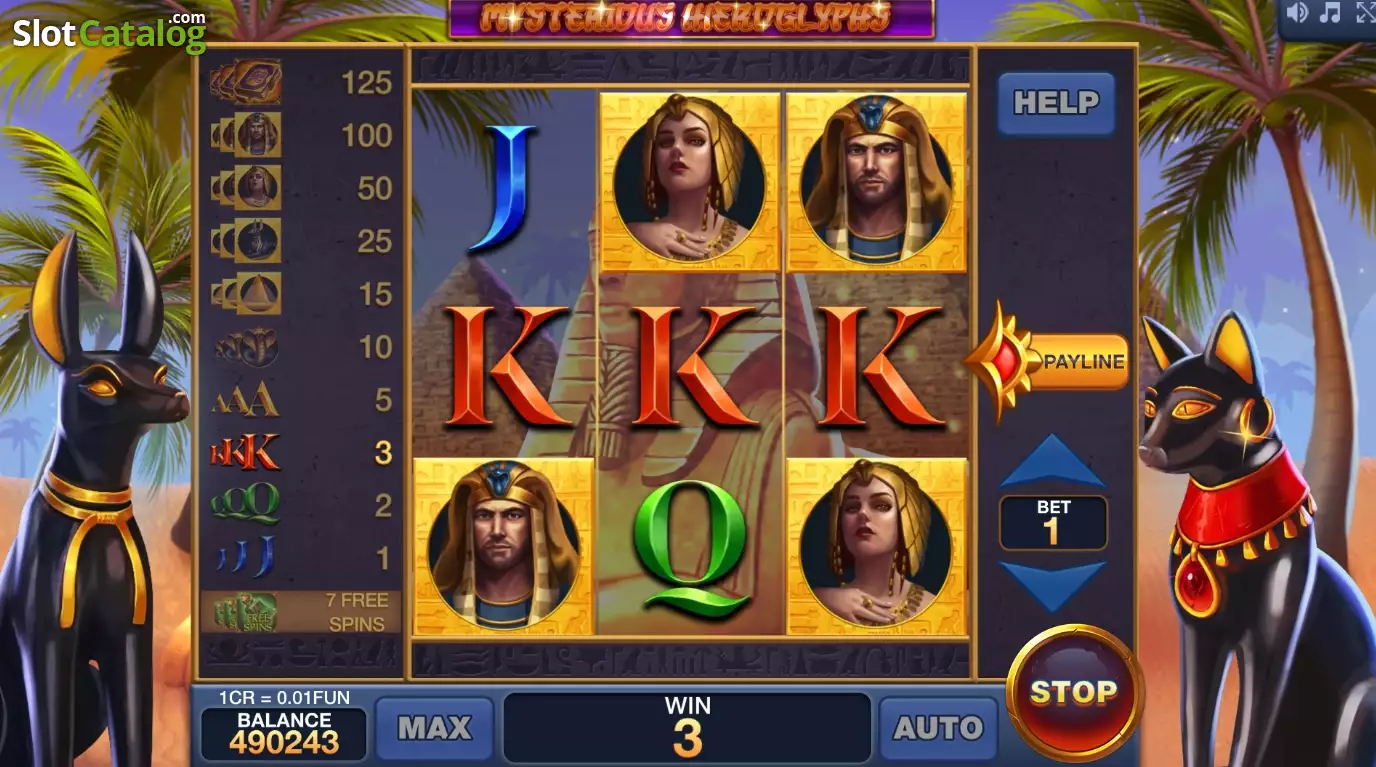Click top-middle queen portrait symbol
1376x767 pixels.
(690, 181)
